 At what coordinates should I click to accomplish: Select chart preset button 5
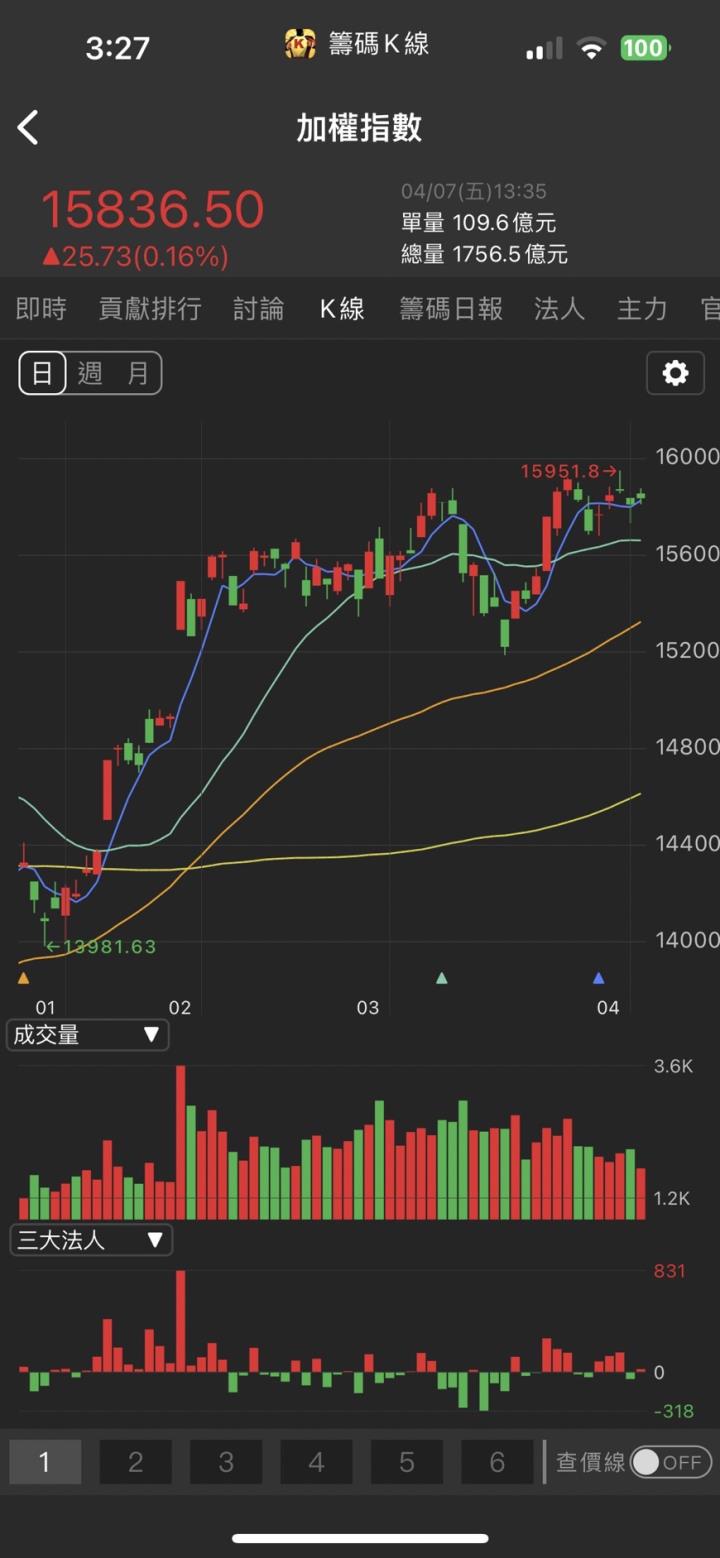[x=407, y=1462]
